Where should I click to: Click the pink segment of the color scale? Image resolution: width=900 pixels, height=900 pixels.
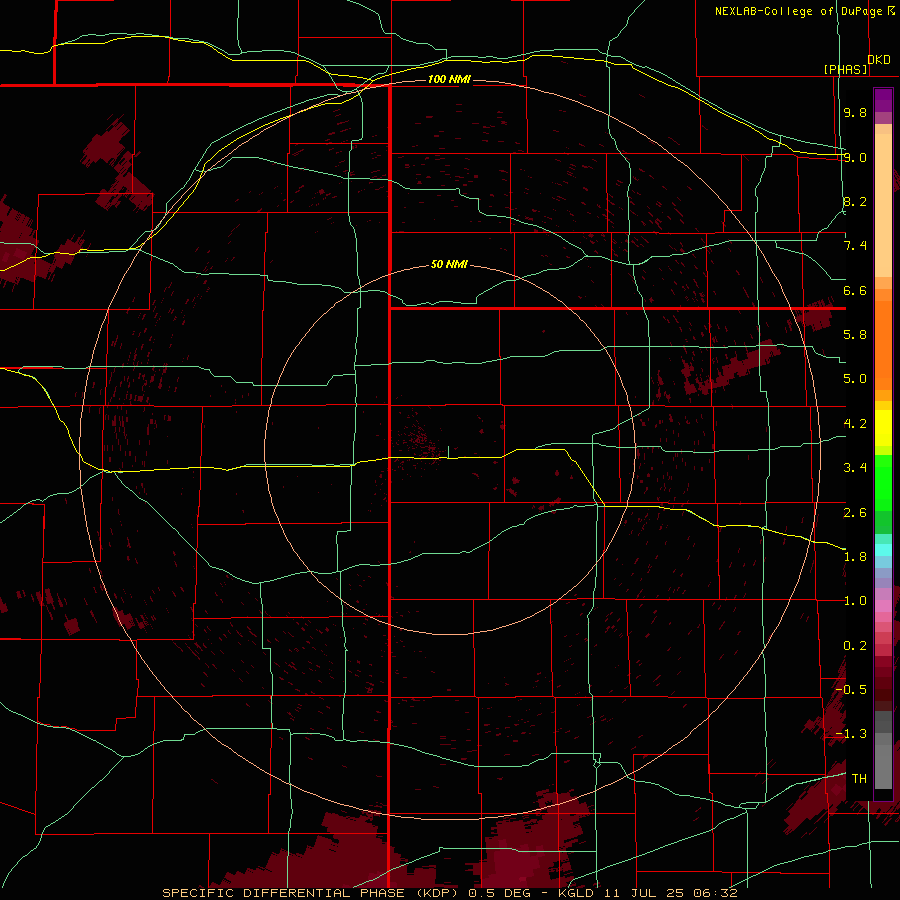tap(883, 606)
